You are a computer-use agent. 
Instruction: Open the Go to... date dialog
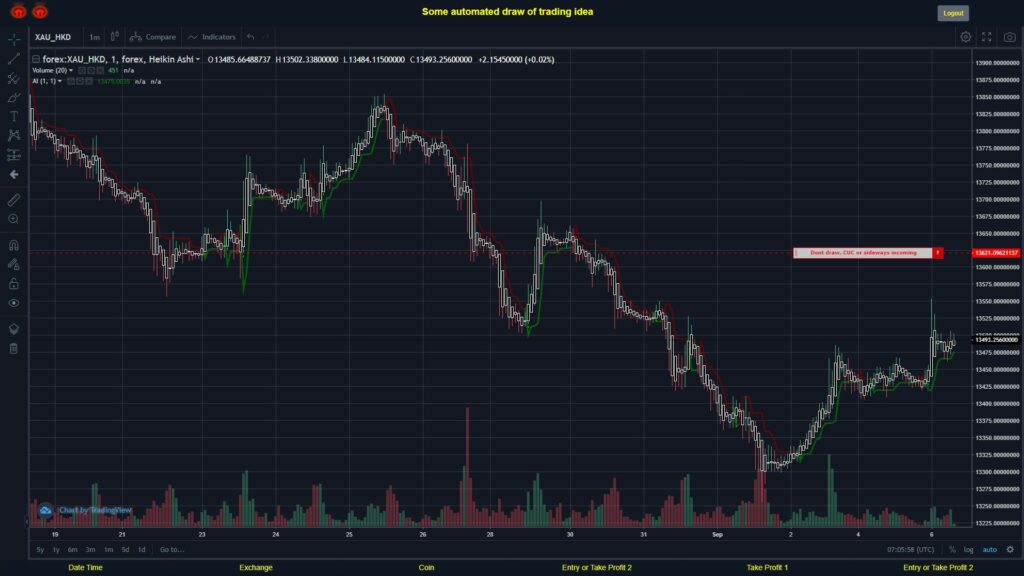point(172,550)
